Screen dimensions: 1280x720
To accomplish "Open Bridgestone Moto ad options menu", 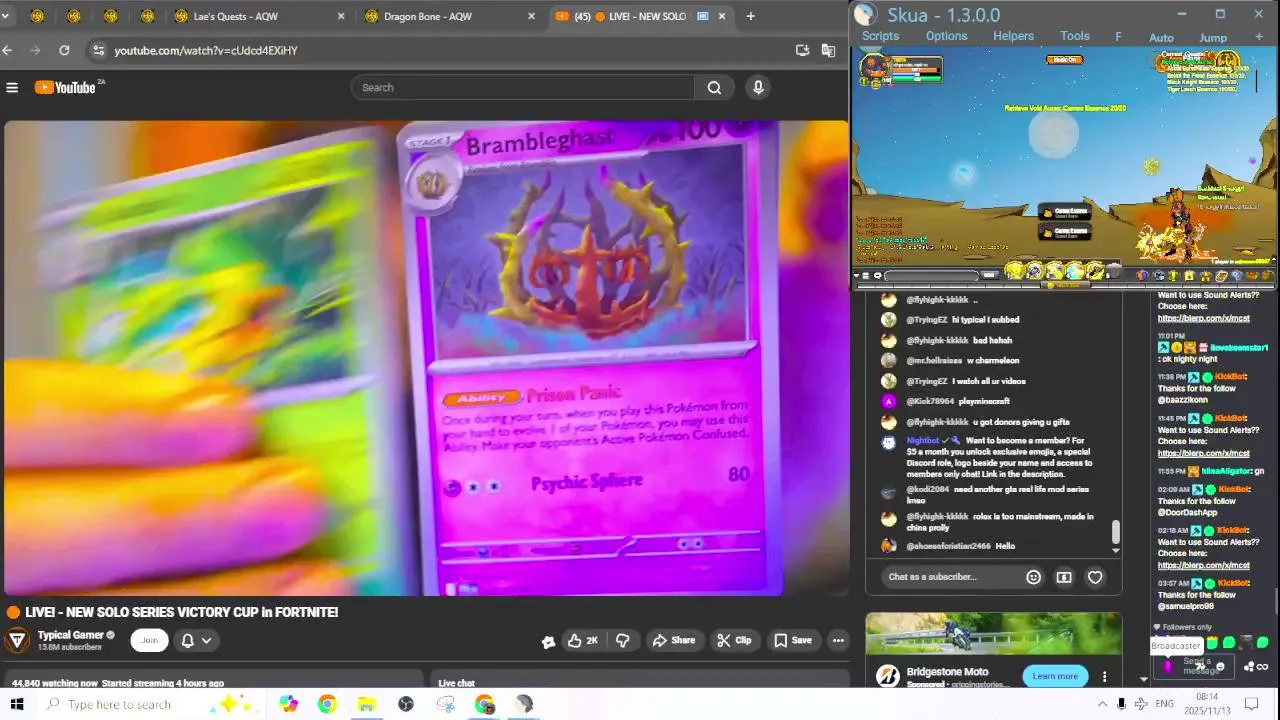I will pos(1104,677).
